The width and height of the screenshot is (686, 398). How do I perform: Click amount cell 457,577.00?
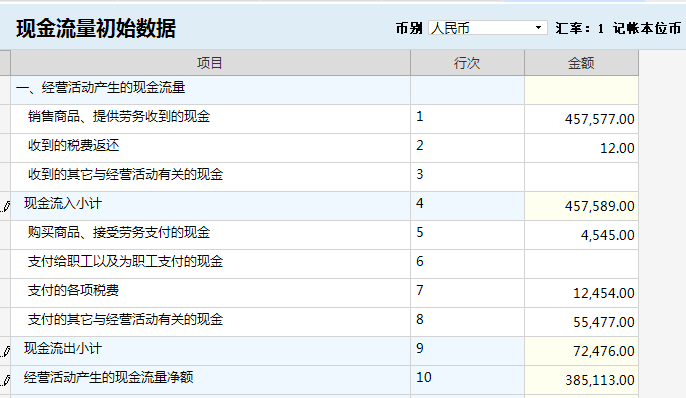[x=581, y=119]
